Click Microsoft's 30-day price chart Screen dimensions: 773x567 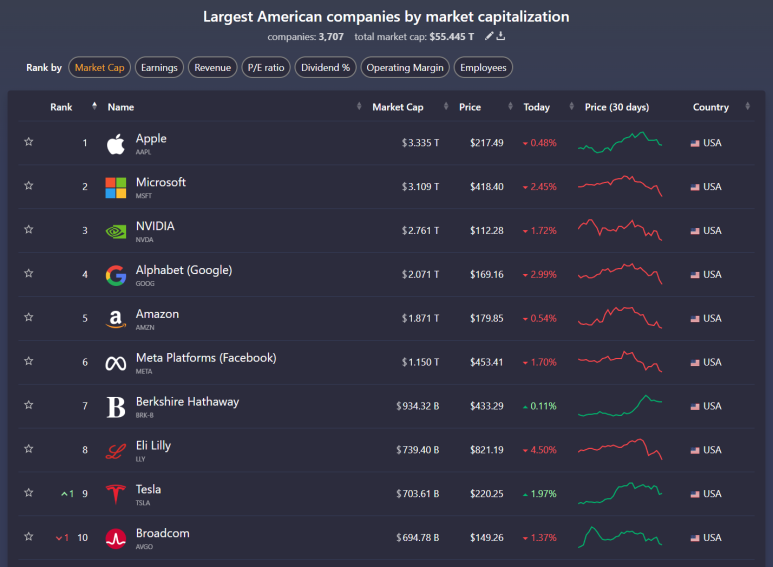(x=620, y=186)
